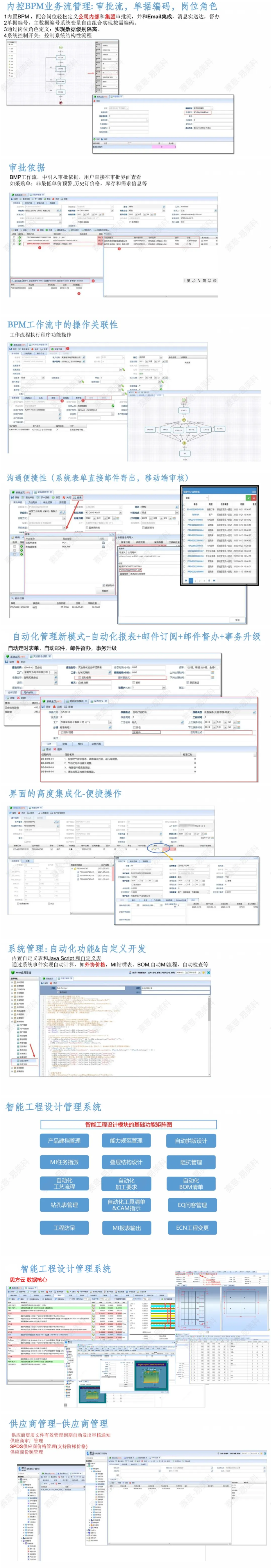Go to page 2 in mobile list pagination
This screenshot has width=277, height=1568.
coord(195,581)
